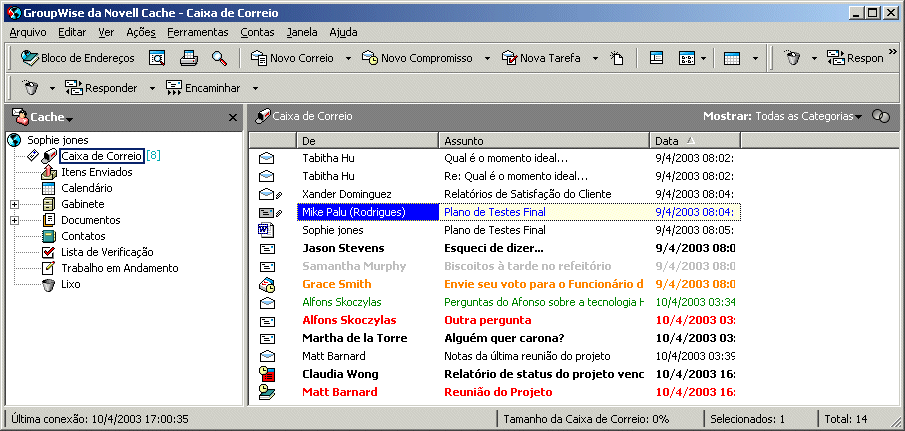Open the Lista de Verificação folder
Viewport: 905px width, 431px height.
[x=107, y=252]
